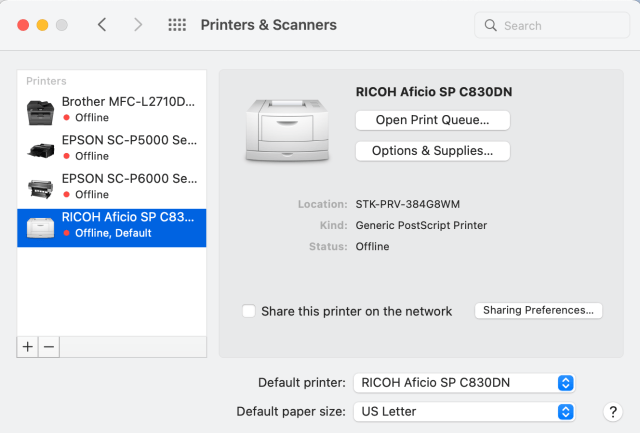Click the EPSON SC-P6000 printer icon
The height and width of the screenshot is (433, 640).
(x=41, y=187)
